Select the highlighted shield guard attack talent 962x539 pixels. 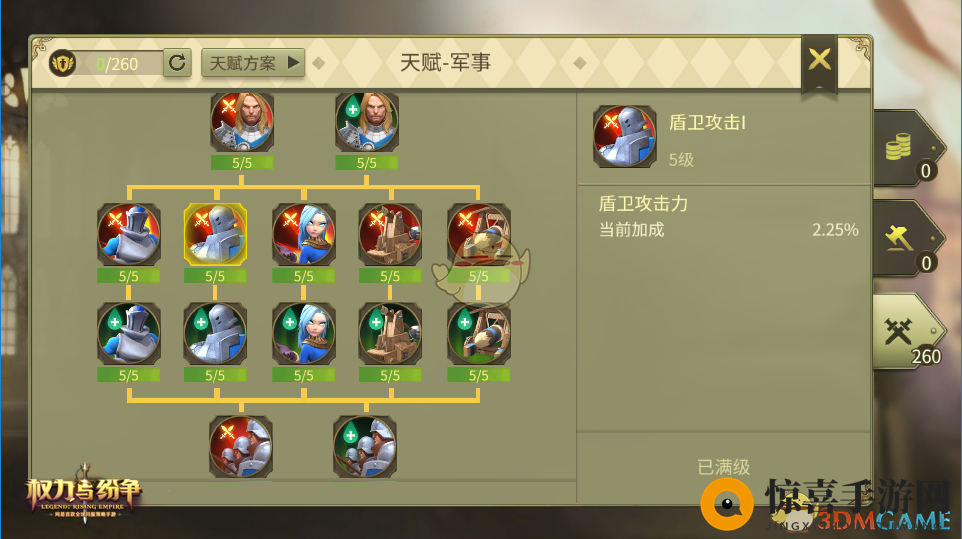tap(215, 234)
